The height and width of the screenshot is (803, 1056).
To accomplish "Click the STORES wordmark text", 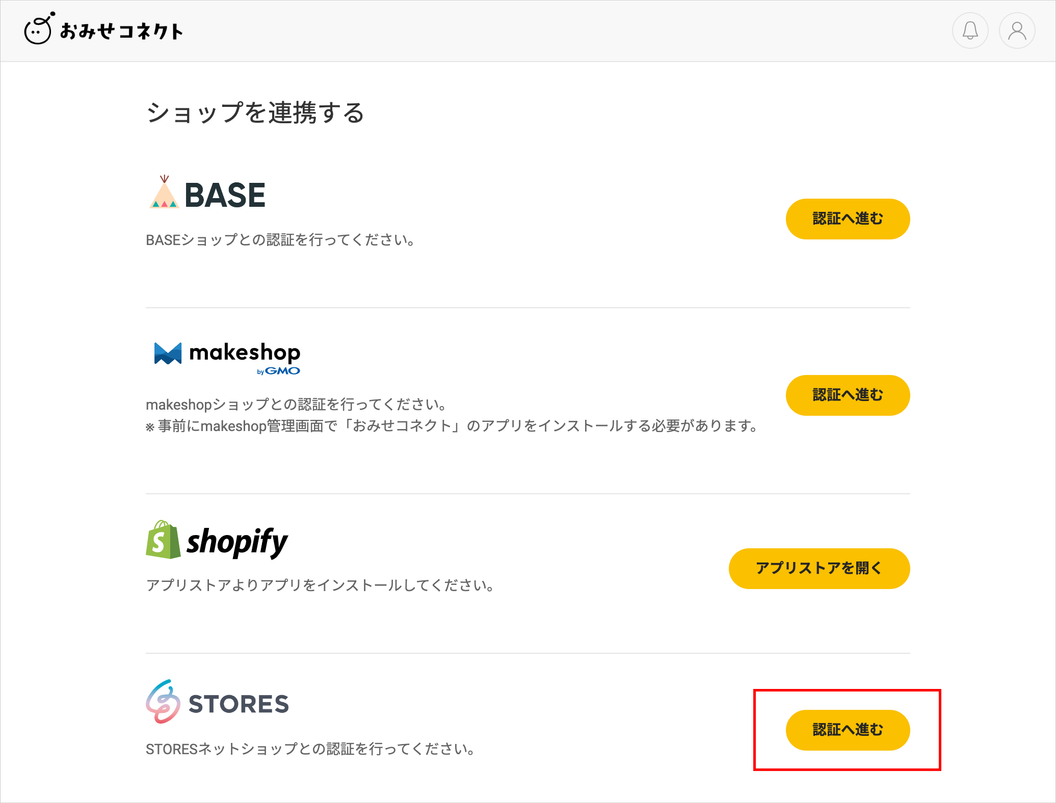I will tap(238, 704).
